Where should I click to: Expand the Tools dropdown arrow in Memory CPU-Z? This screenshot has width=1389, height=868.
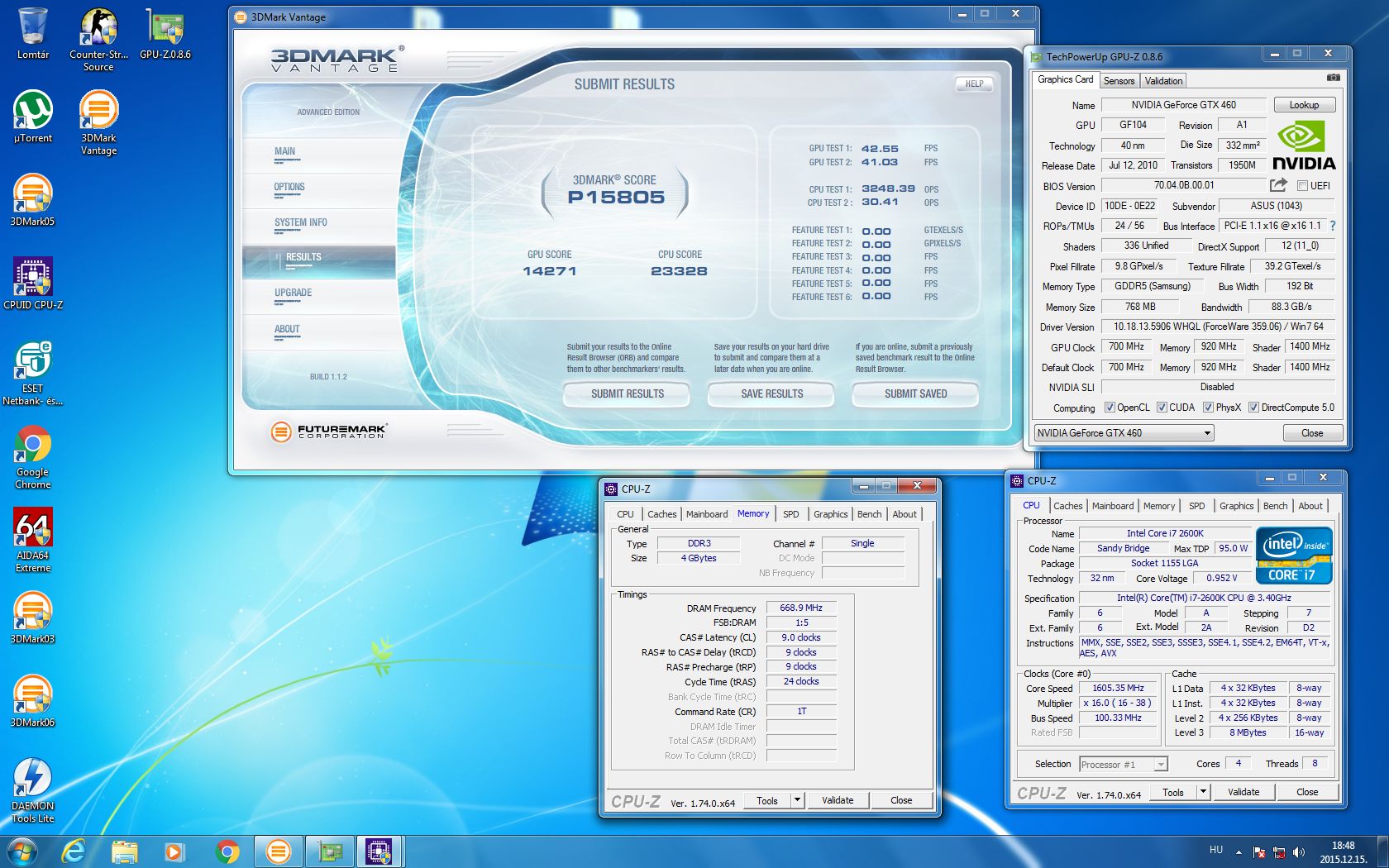coord(797,800)
